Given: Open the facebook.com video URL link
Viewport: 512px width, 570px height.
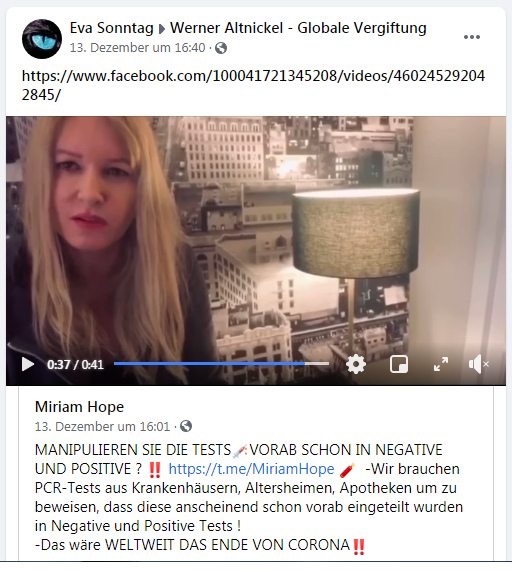Looking at the screenshot, I should 253,85.
